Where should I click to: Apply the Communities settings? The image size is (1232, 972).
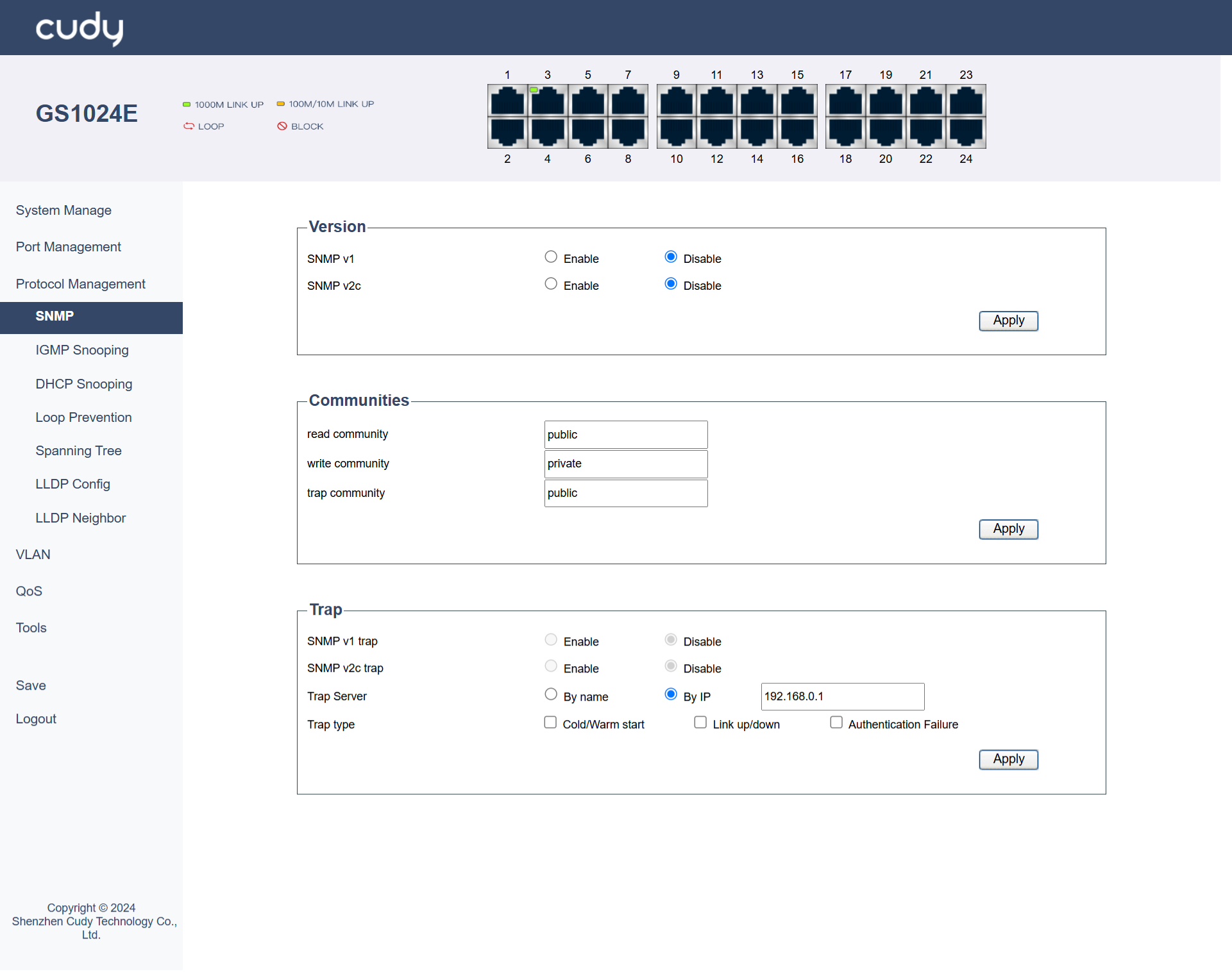(1008, 529)
